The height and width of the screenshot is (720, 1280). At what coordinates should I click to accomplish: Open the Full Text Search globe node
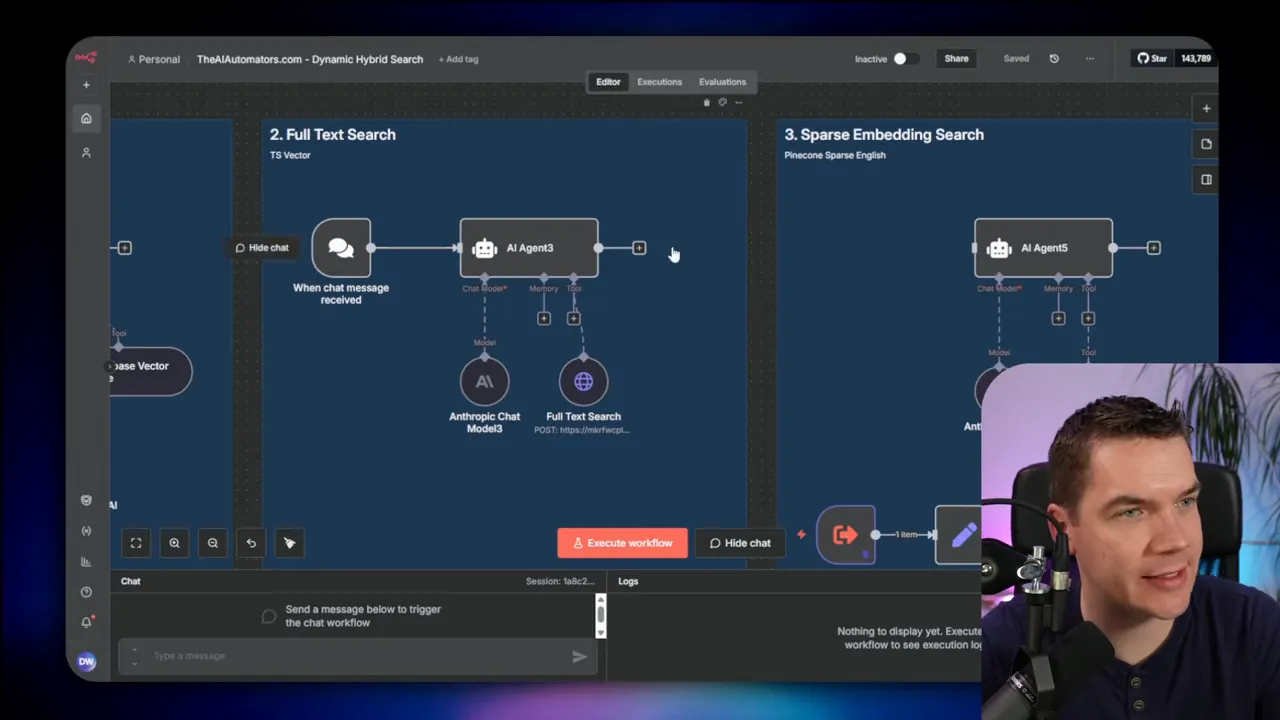pos(583,382)
